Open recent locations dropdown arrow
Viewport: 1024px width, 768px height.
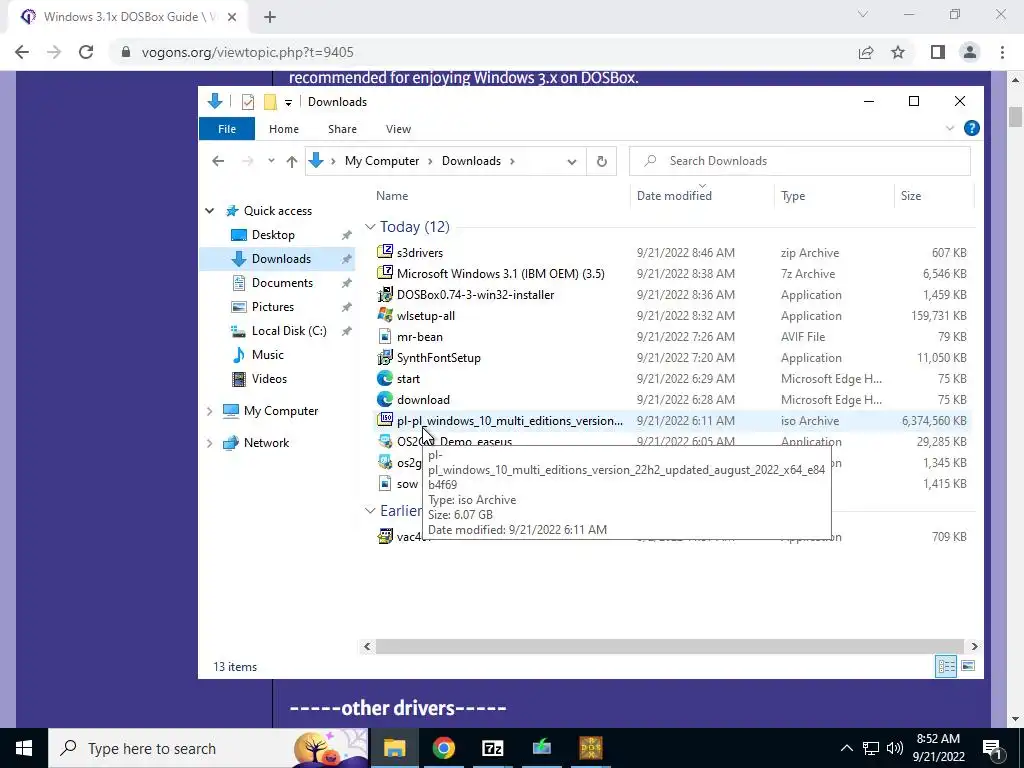[x=271, y=161]
